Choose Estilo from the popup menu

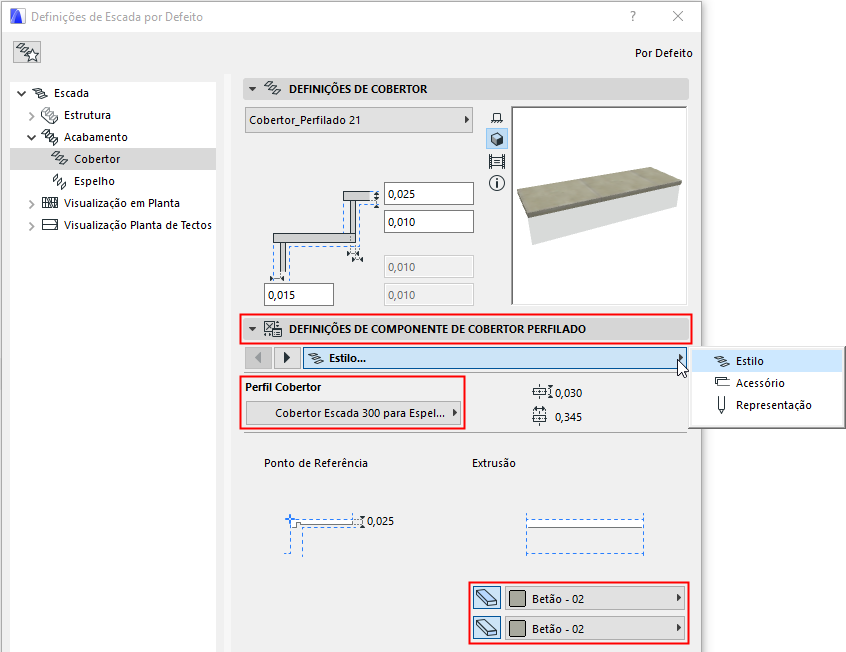pos(766,361)
